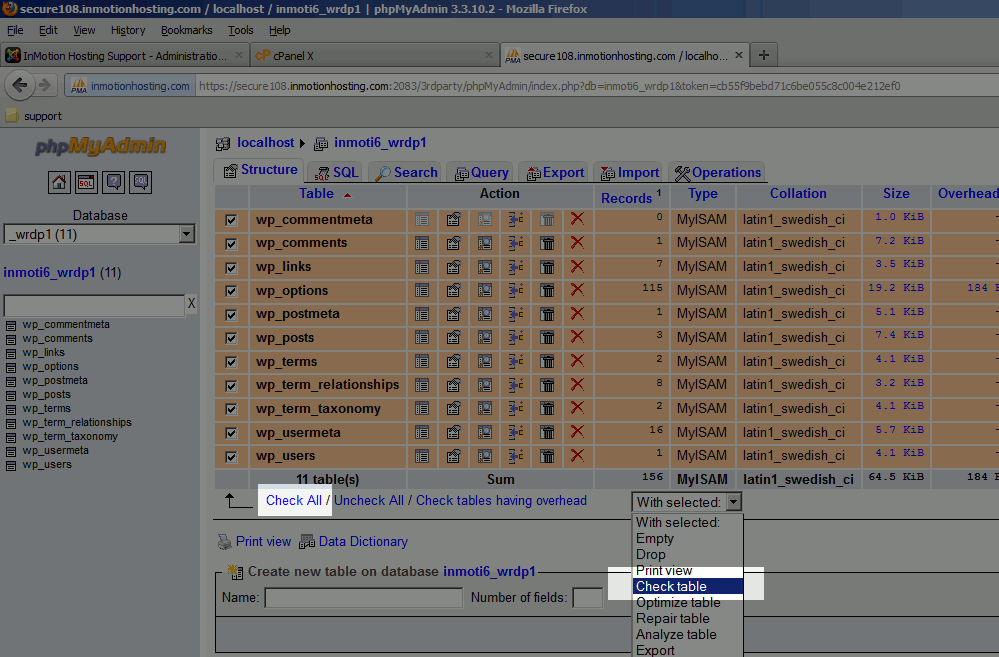This screenshot has height=657, width=999.
Task: Open the Bookmarks menu
Action: tap(186, 30)
